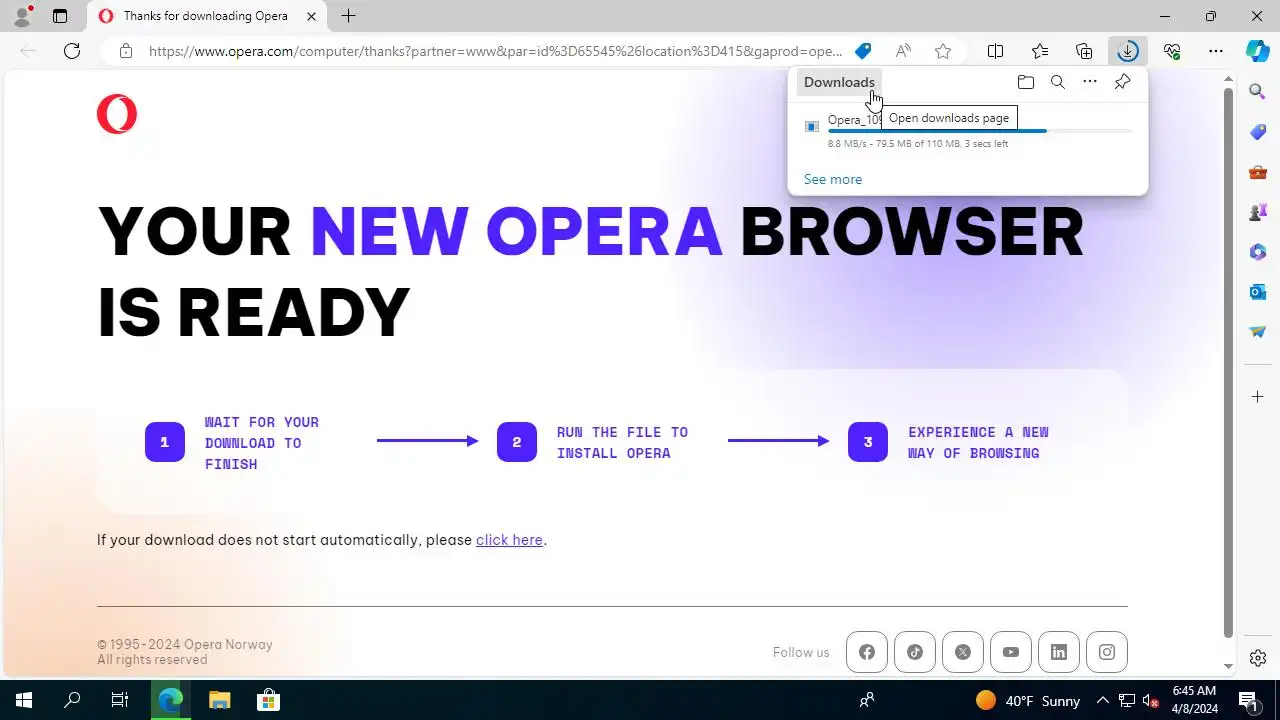Pin the Downloads panel

pos(1122,82)
